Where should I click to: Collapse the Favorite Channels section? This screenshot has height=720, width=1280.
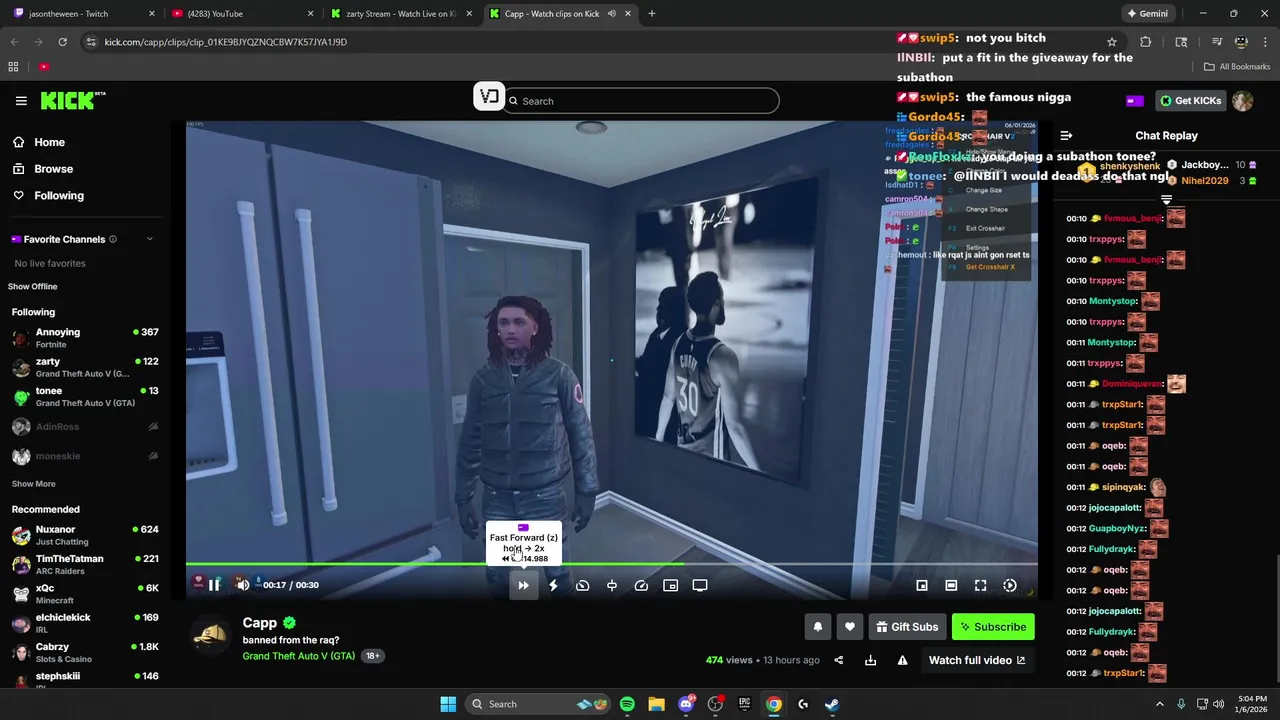(x=150, y=239)
